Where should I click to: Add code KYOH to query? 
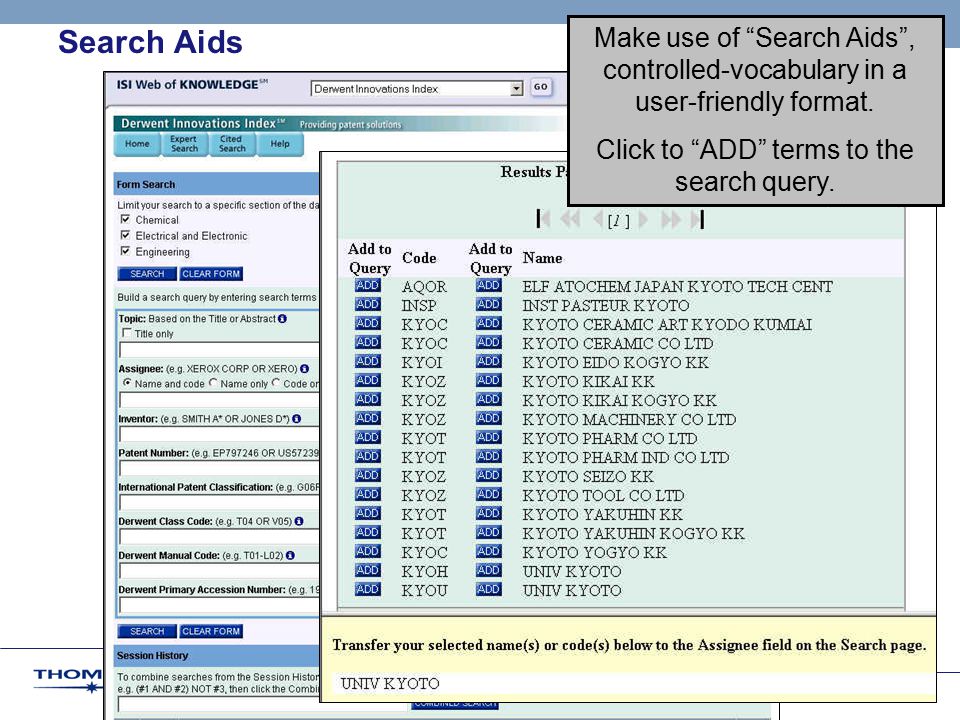367,570
